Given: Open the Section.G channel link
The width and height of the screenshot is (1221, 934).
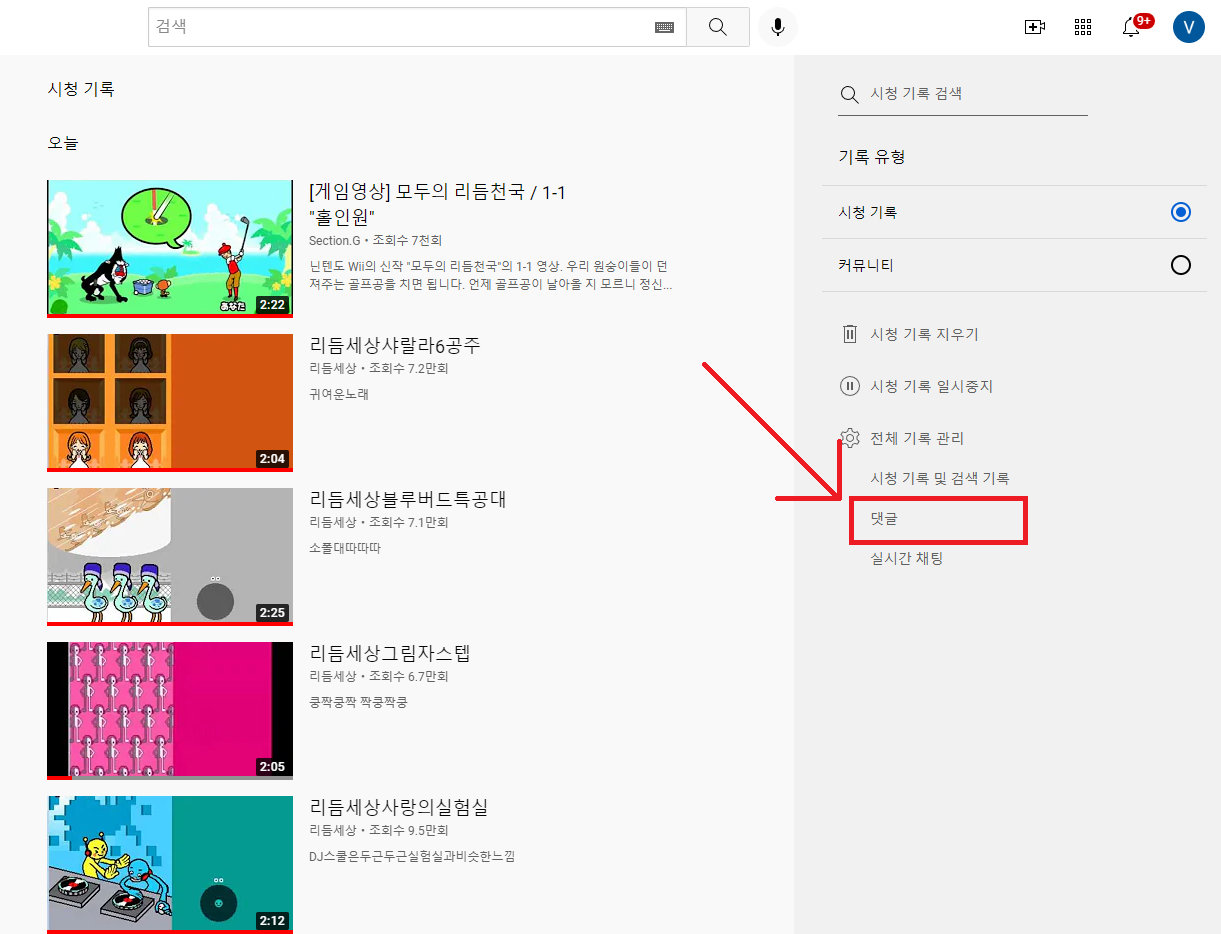Looking at the screenshot, I should [334, 240].
